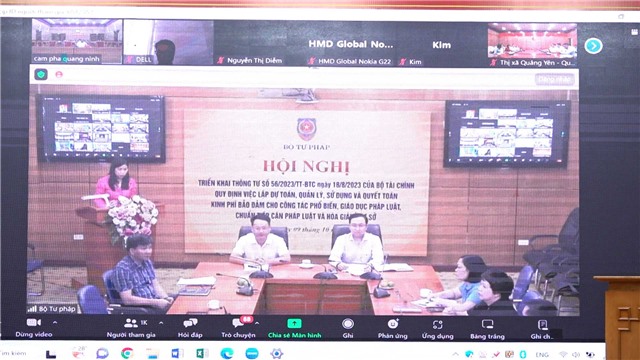Expand the arrow next to Người tham gia
The image size is (640, 360).
pyautogui.click(x=161, y=323)
